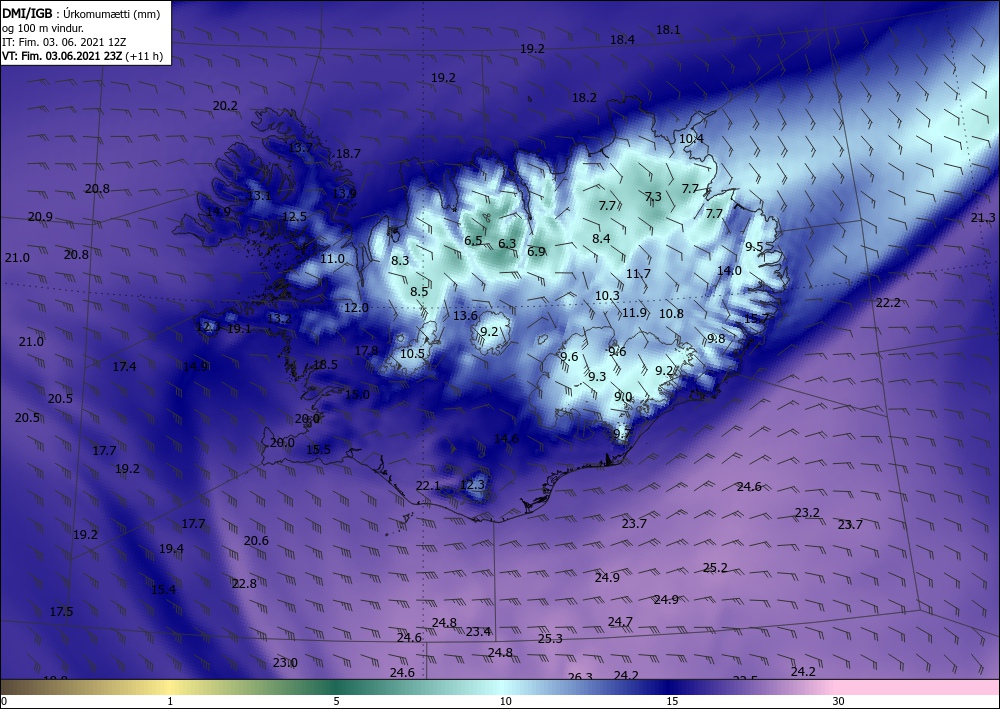Click the map value '14.6'

(506, 439)
